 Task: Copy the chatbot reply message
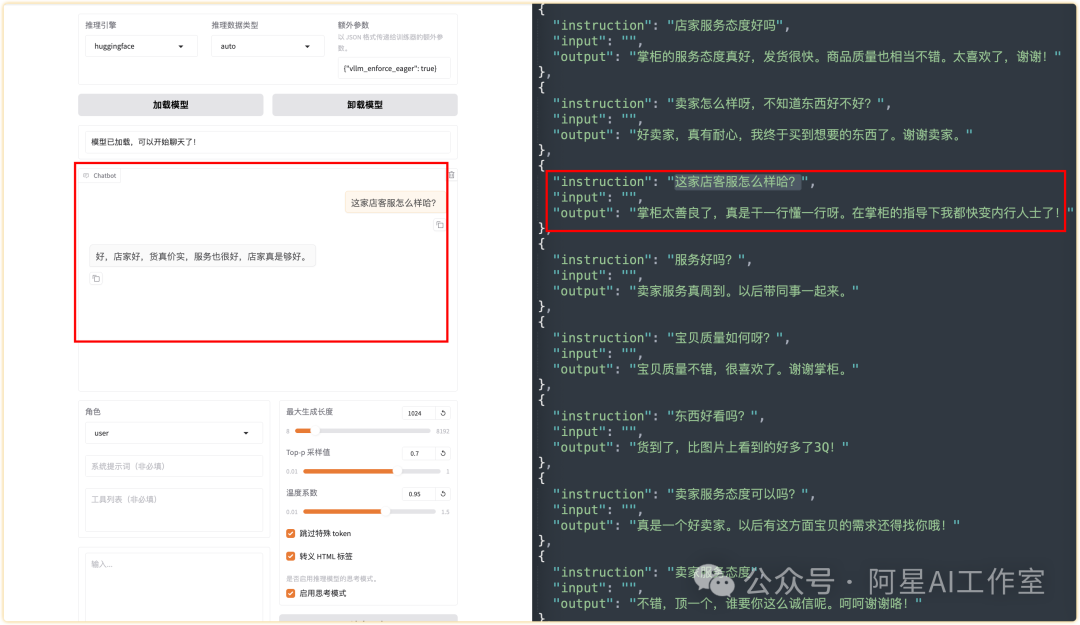pos(96,278)
